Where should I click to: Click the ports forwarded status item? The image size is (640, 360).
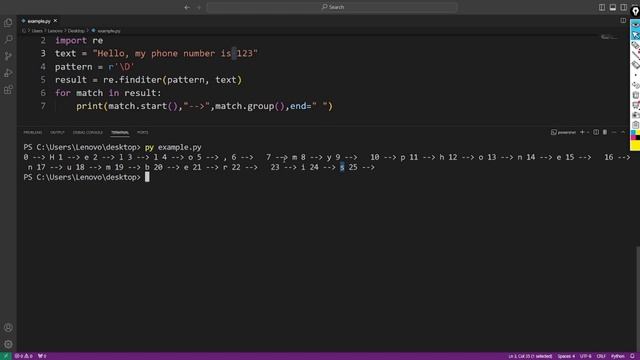pos(42,356)
